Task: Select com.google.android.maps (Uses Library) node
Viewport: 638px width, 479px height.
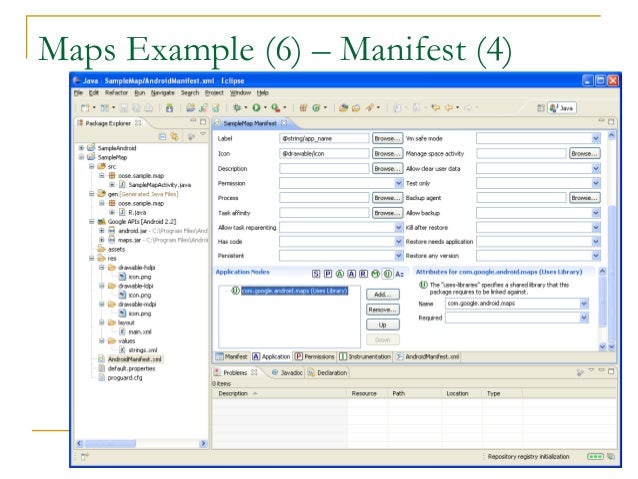Action: coord(295,291)
